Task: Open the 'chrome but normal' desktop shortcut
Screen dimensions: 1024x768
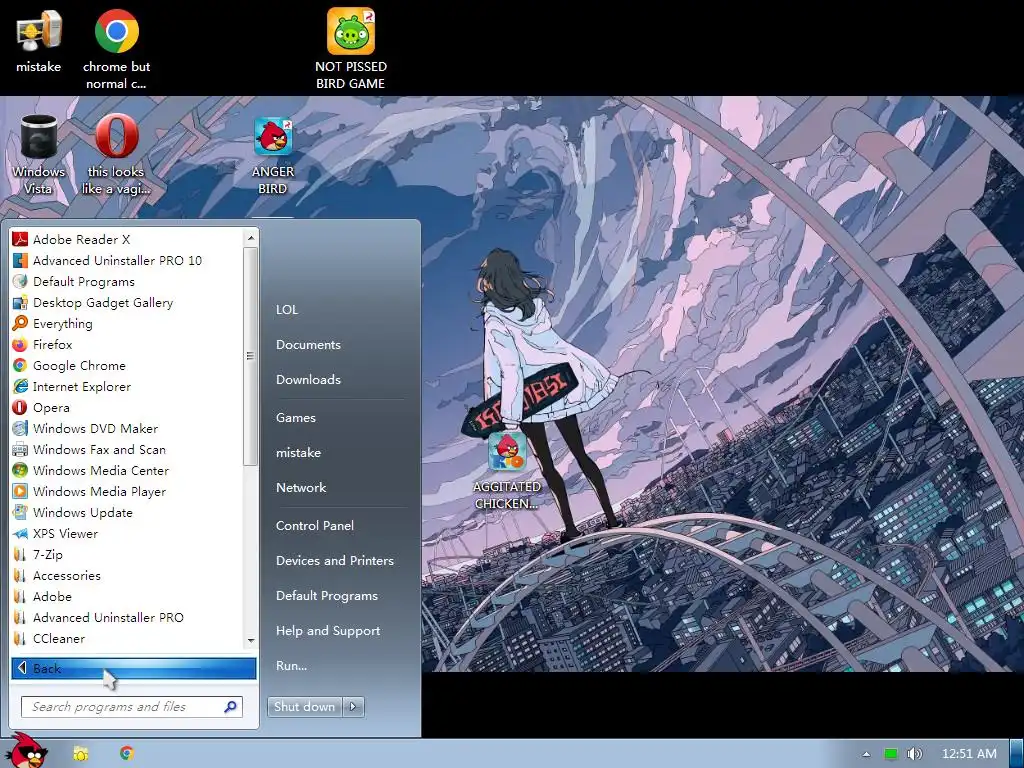Action: [116, 49]
